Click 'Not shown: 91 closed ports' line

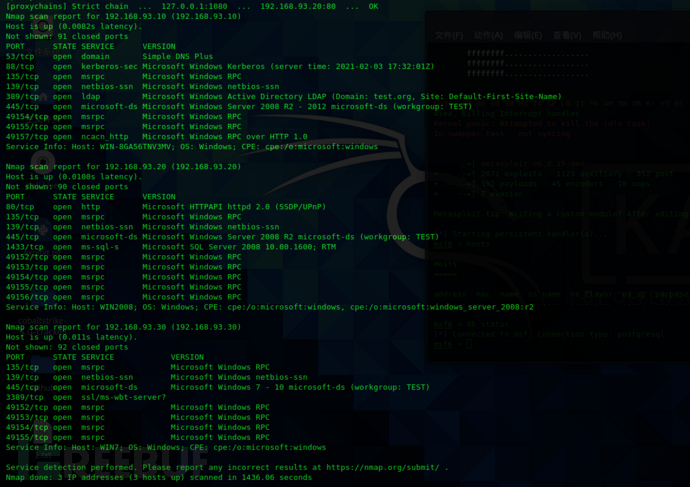pyautogui.click(x=67, y=37)
